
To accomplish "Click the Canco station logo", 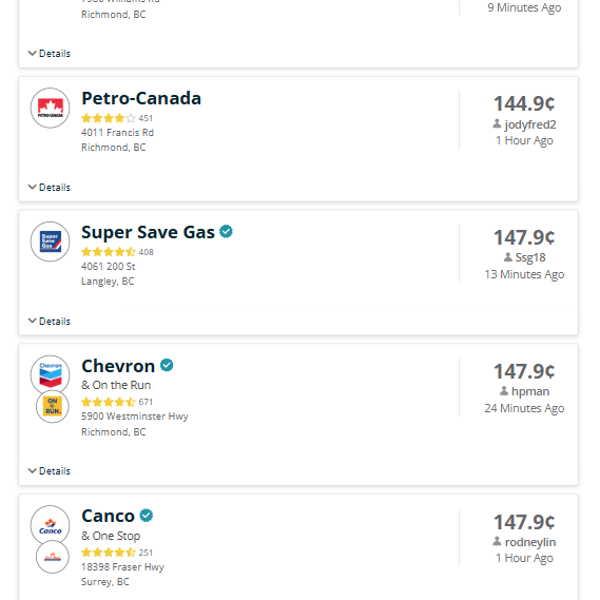I will [x=50, y=525].
